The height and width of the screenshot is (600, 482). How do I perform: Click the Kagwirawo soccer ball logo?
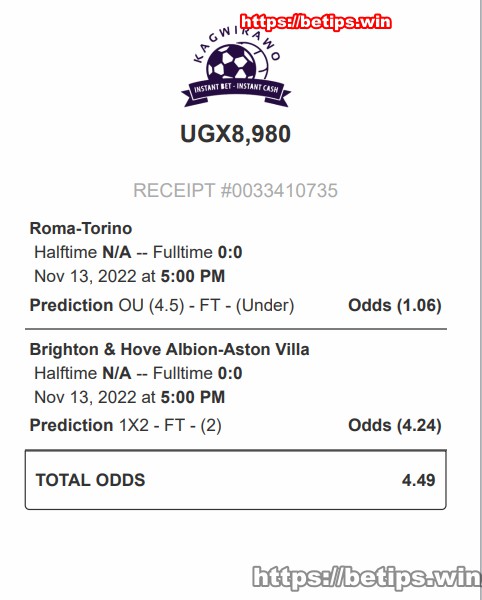[236, 67]
